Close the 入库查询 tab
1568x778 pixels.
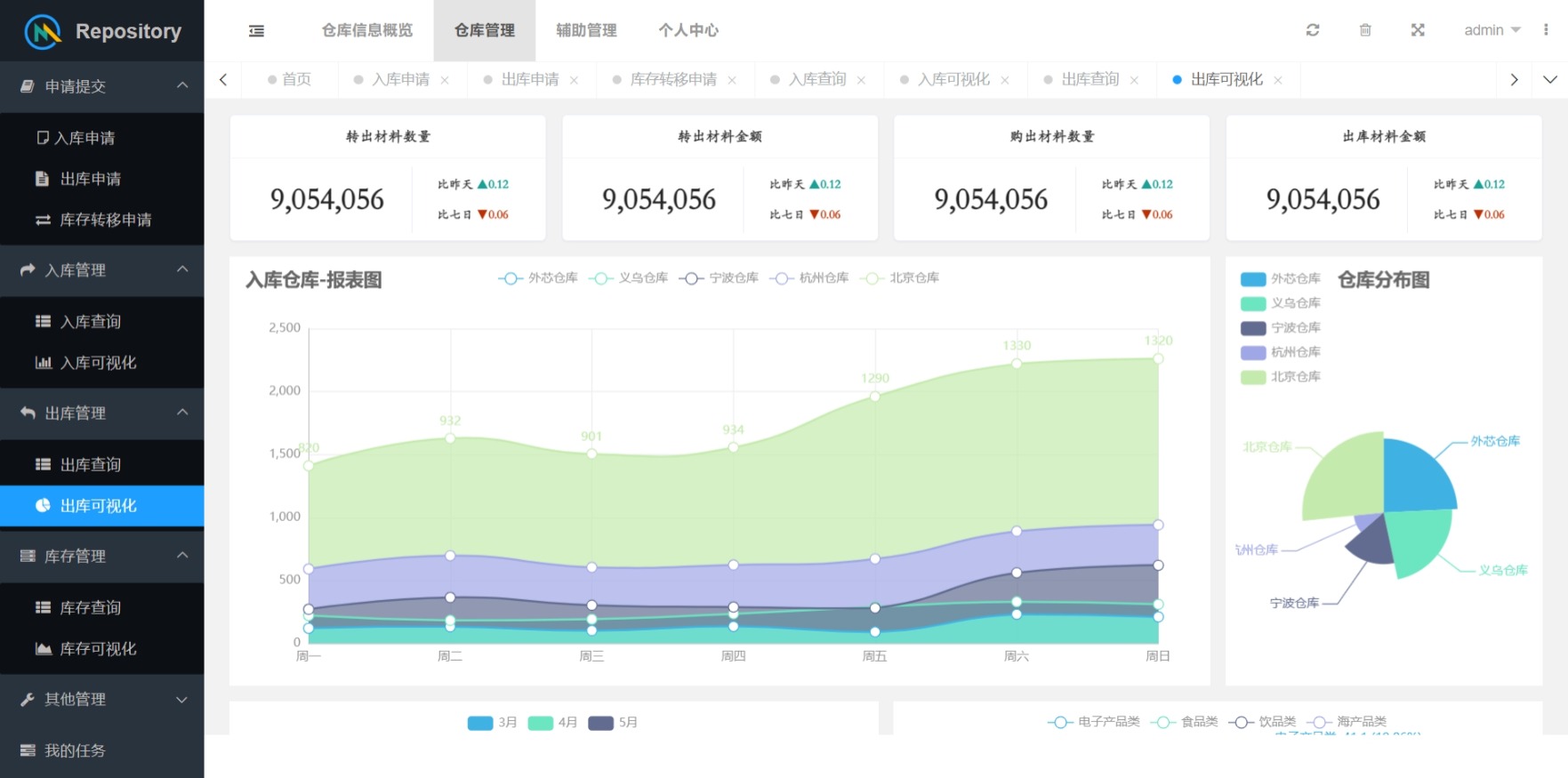(x=861, y=80)
